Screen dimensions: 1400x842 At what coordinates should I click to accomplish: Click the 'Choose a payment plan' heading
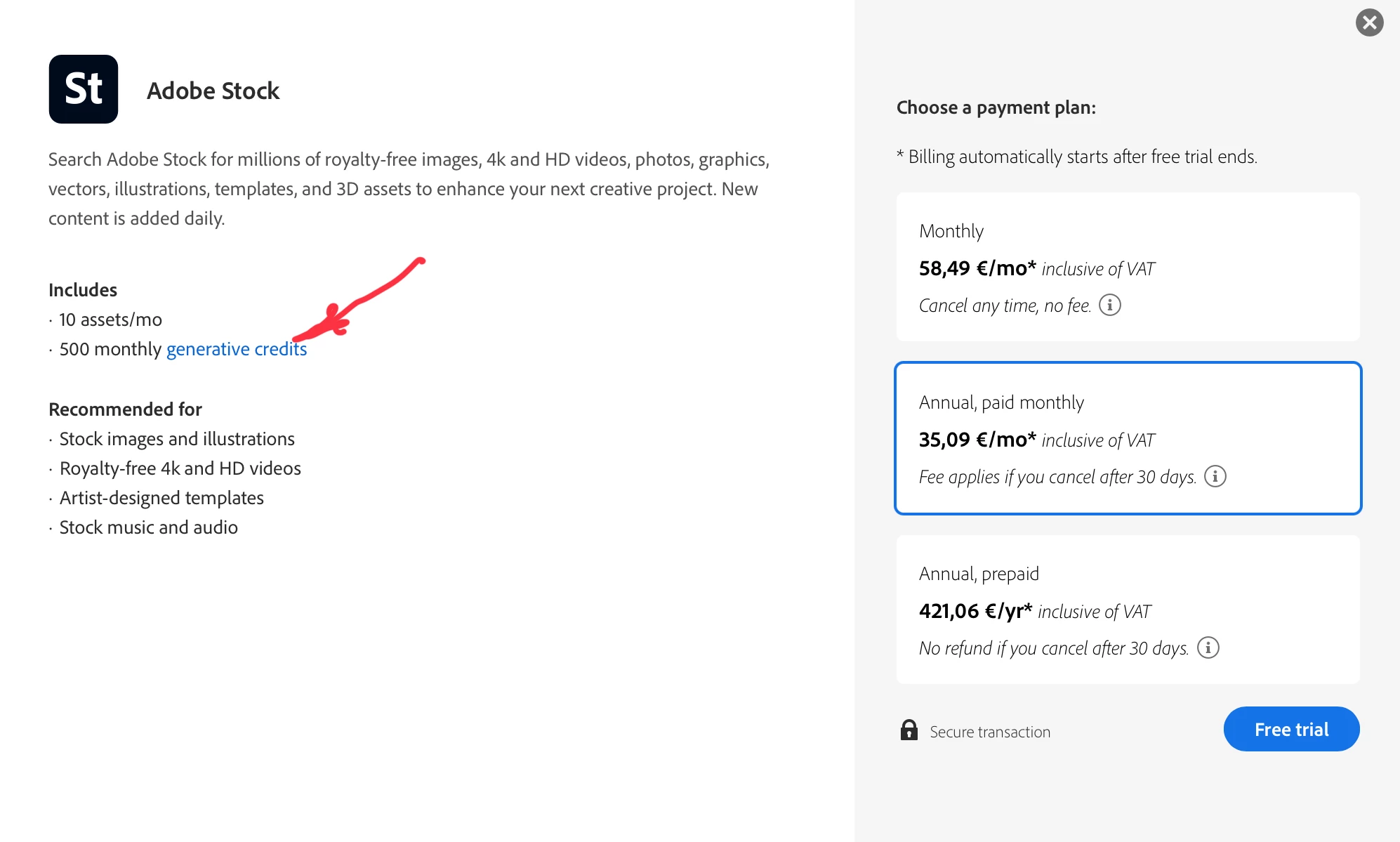tap(996, 107)
